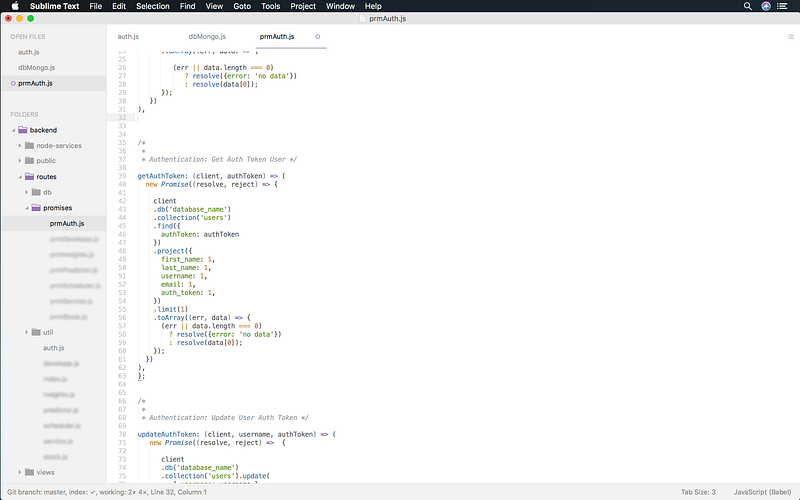Viewport: 800px width, 500px height.
Task: Open the Find menu
Action: 187,6
